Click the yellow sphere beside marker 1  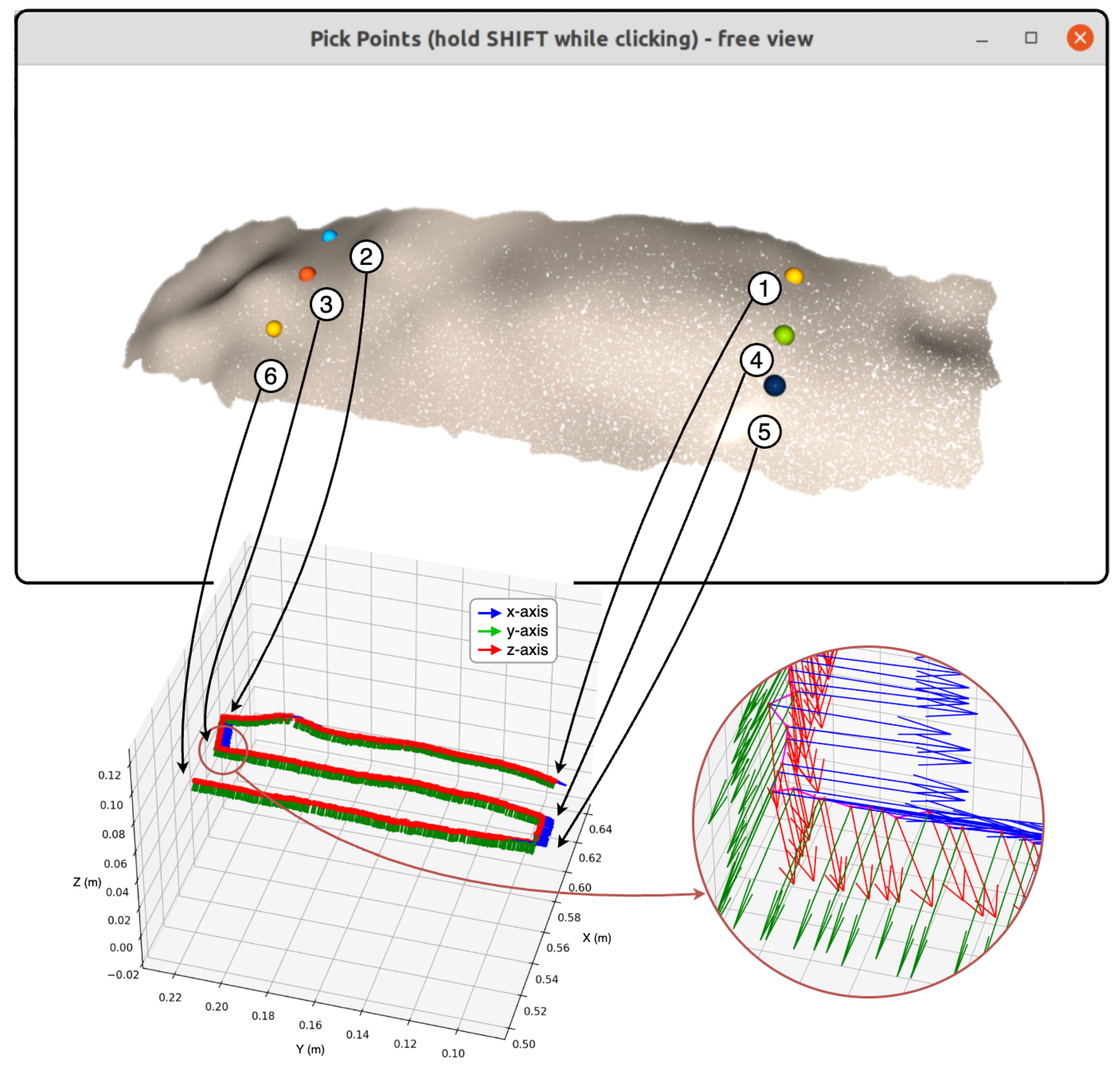click(x=793, y=277)
